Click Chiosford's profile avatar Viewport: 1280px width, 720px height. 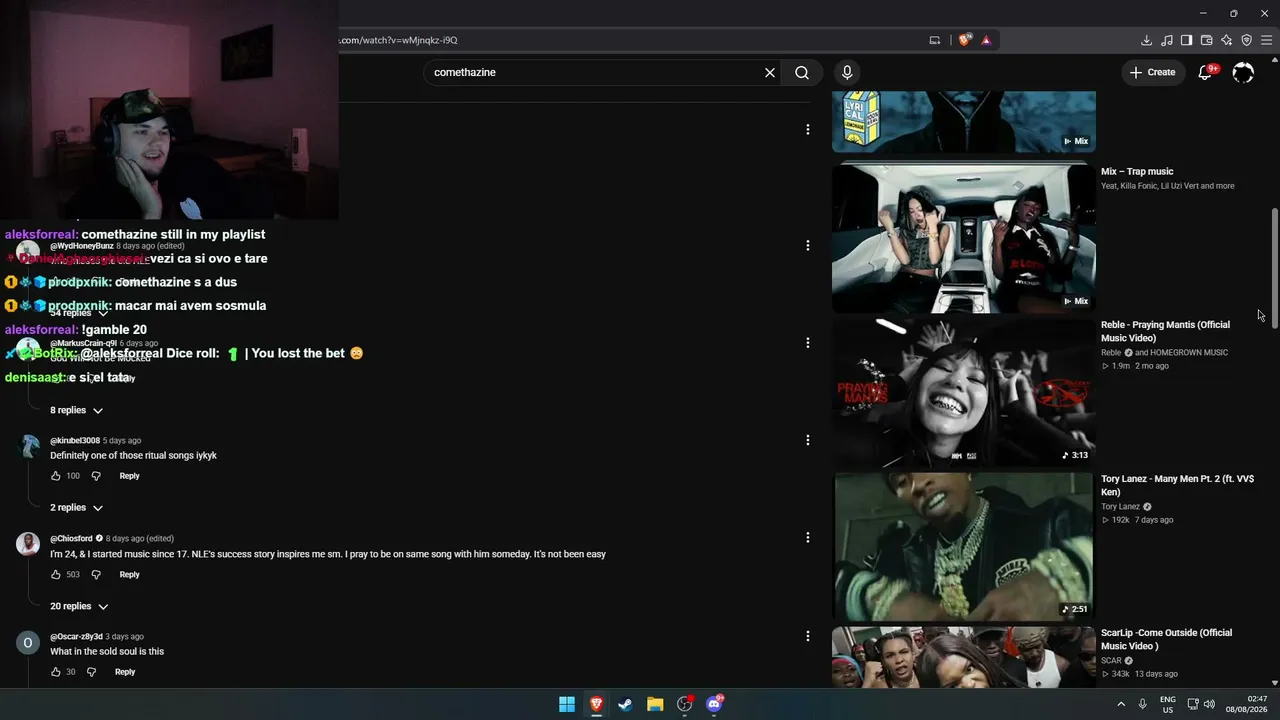(x=28, y=543)
